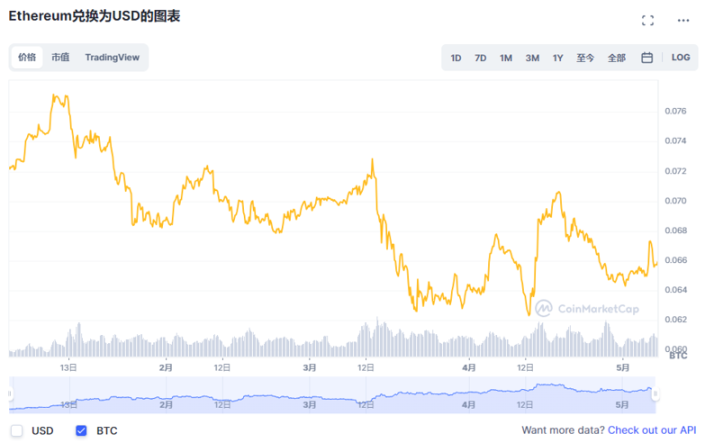Toggle the LOG scale button
Image resolution: width=705 pixels, height=443 pixels.
(x=680, y=58)
